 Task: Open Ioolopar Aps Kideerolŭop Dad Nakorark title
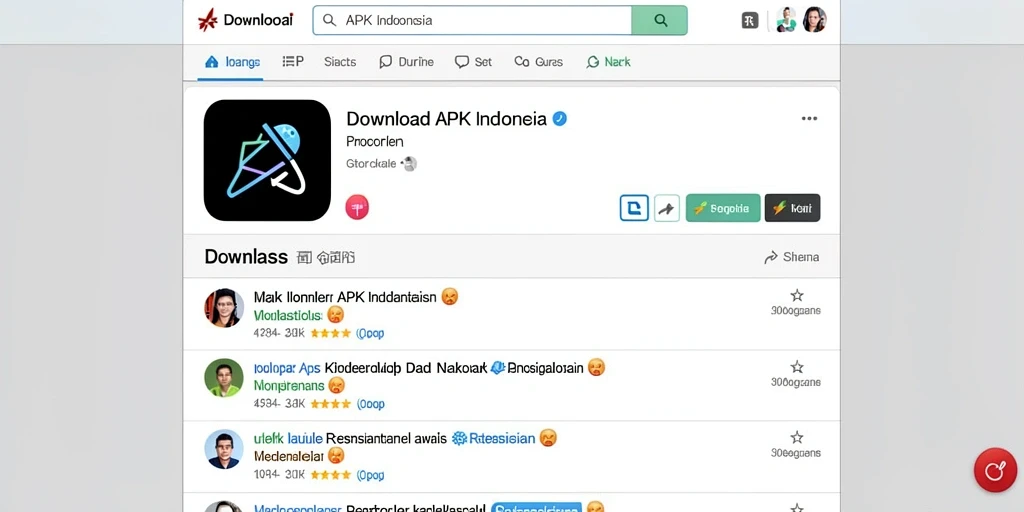(370, 368)
